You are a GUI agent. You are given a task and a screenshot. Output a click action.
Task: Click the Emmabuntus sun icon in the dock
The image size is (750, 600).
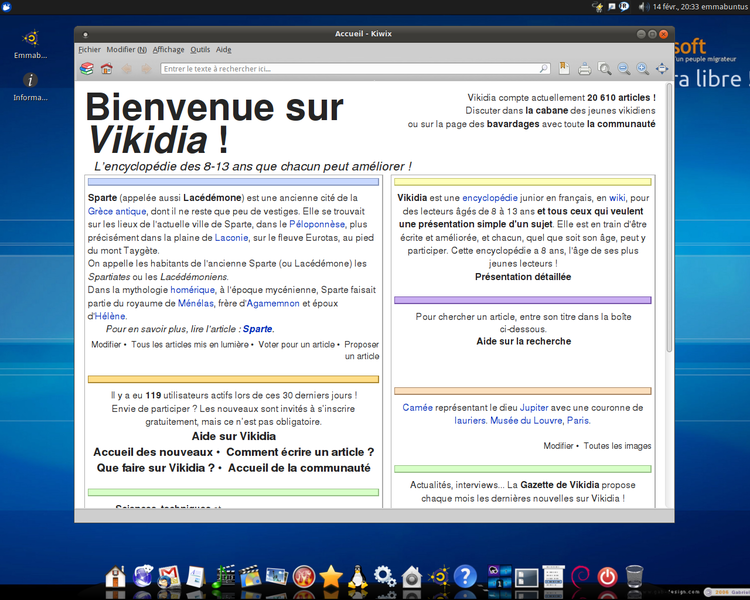[x=439, y=577]
